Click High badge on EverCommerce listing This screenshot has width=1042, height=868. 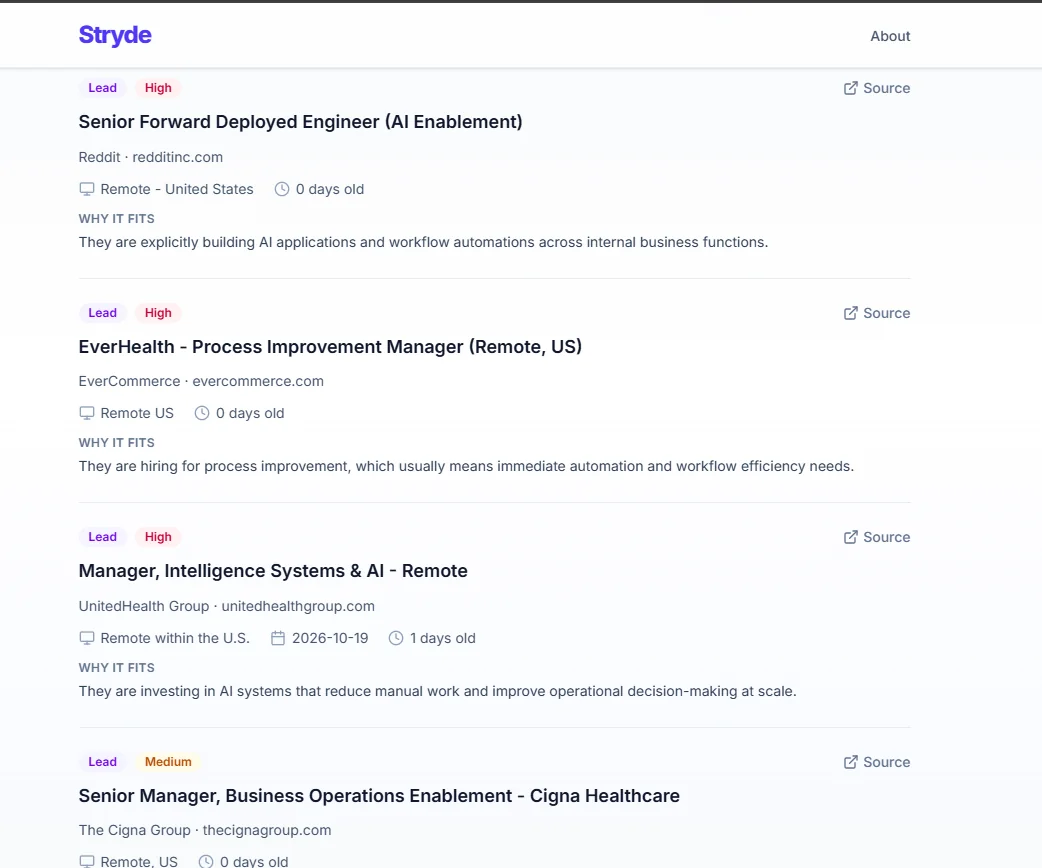158,313
